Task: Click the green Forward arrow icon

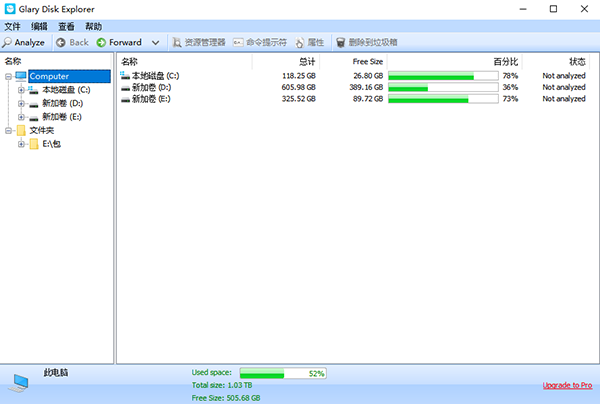Action: 101,42
